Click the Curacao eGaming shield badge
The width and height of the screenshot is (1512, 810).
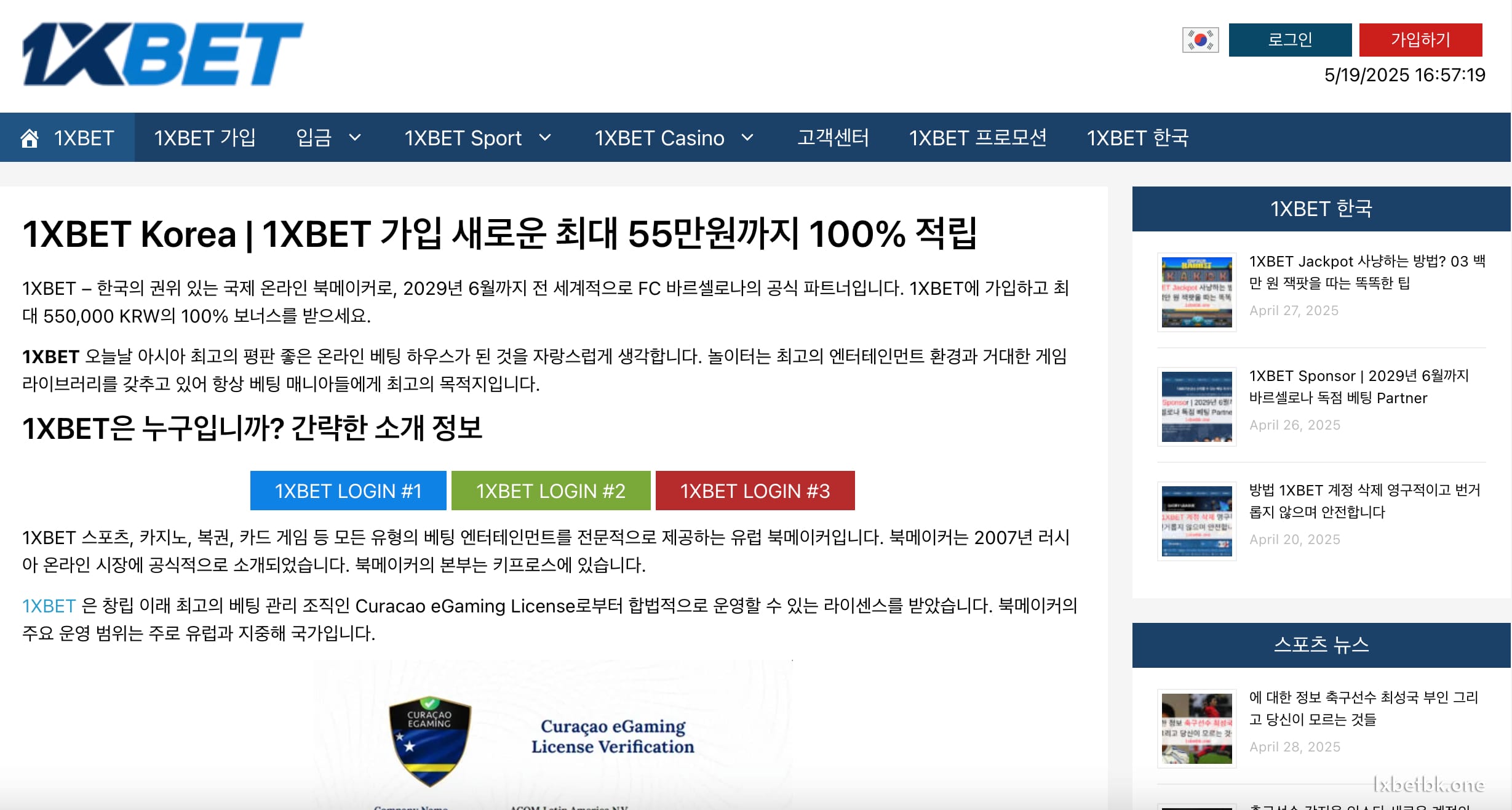[x=430, y=741]
